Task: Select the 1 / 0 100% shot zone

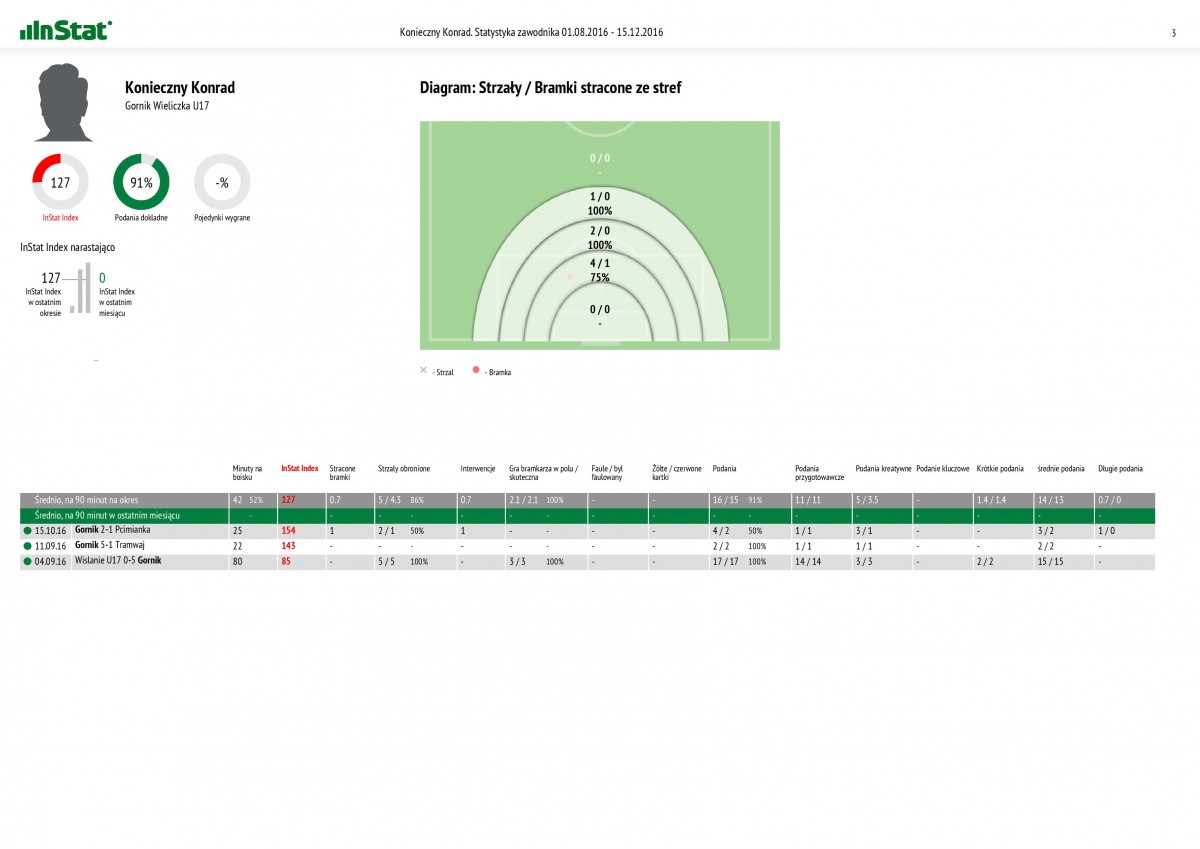Action: coord(600,204)
